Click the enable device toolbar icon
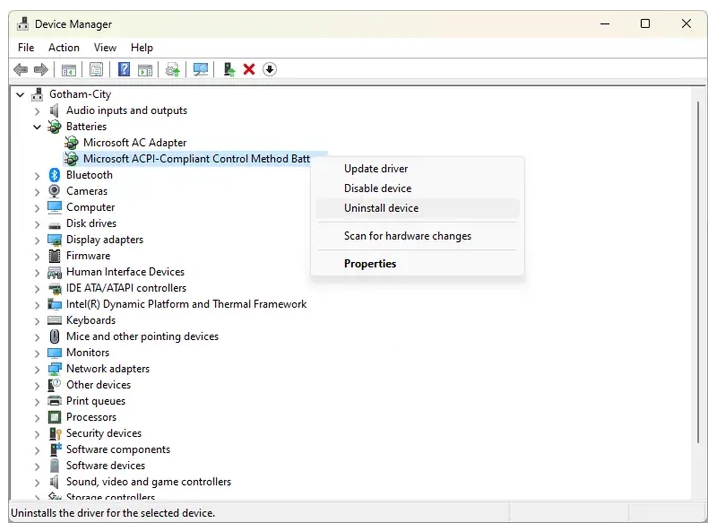Image resolution: width=714 pixels, height=524 pixels. pos(229,70)
